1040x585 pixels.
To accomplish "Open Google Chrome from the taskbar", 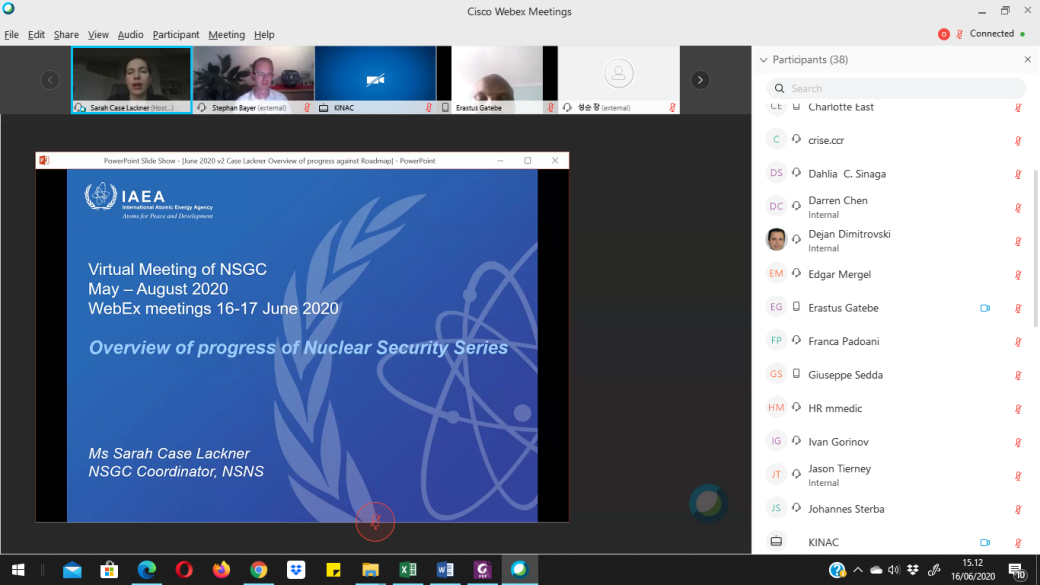I will [x=259, y=570].
